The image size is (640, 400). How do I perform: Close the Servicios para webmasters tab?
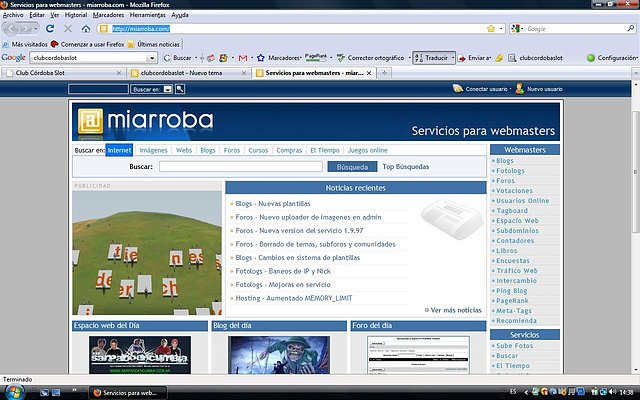pyautogui.click(x=369, y=73)
